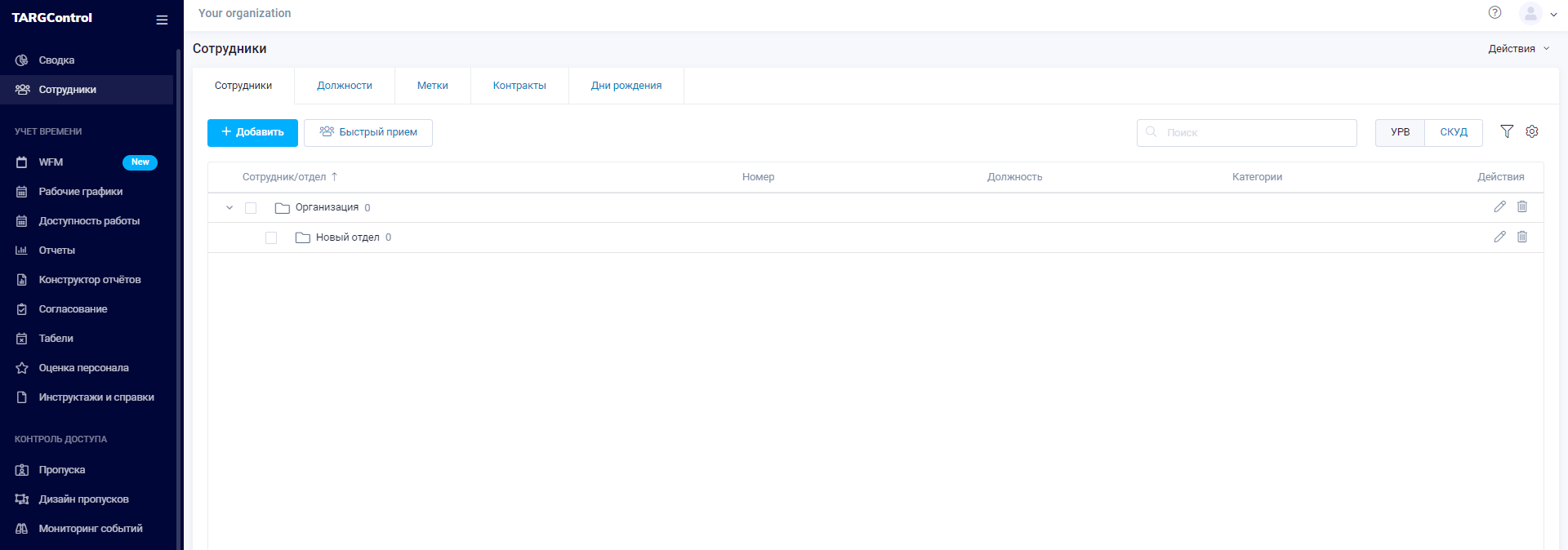This screenshot has height=550, width=1568.
Task: Open the Действия dropdown menu
Action: tap(1518, 49)
